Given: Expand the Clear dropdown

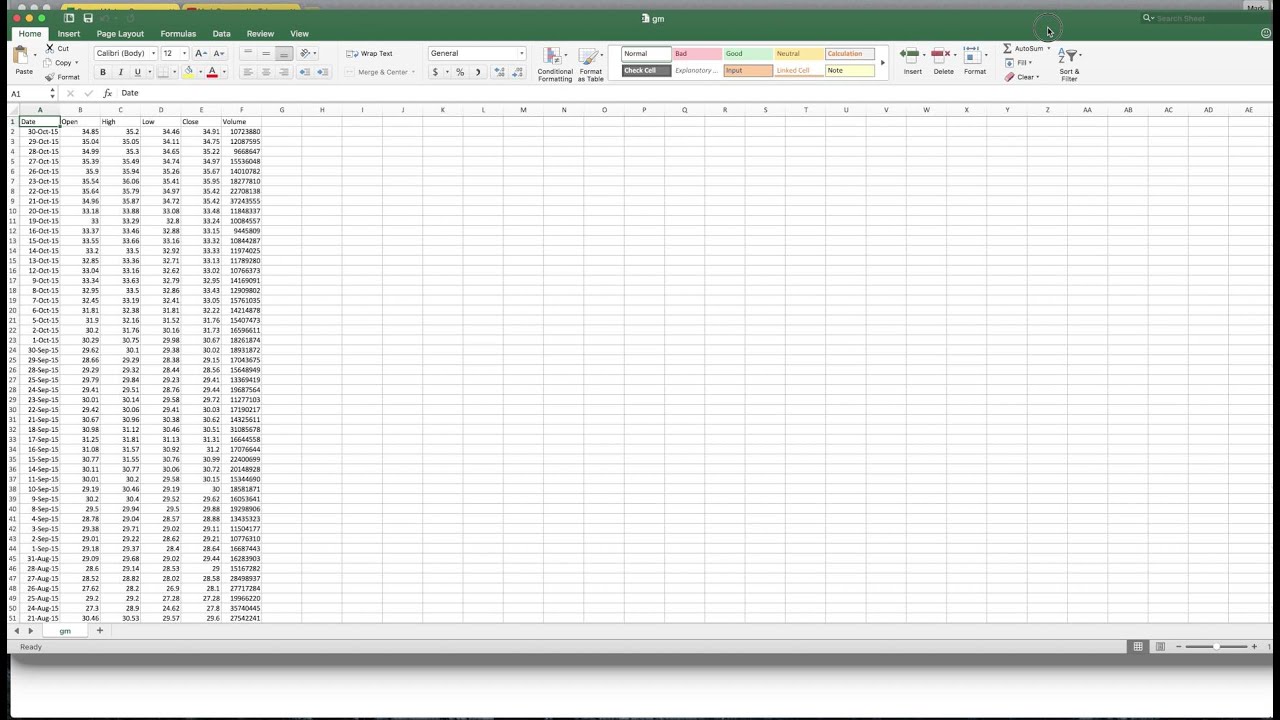Looking at the screenshot, I should [1037, 77].
